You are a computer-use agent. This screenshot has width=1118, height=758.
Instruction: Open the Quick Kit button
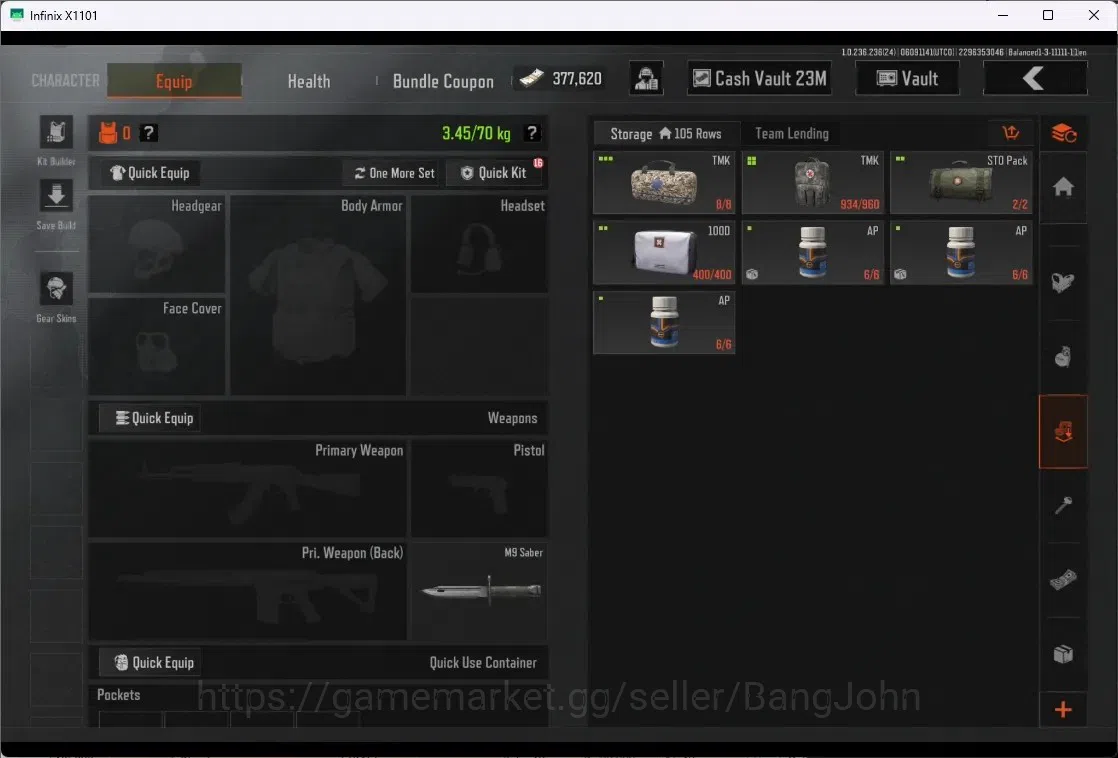[x=493, y=173]
